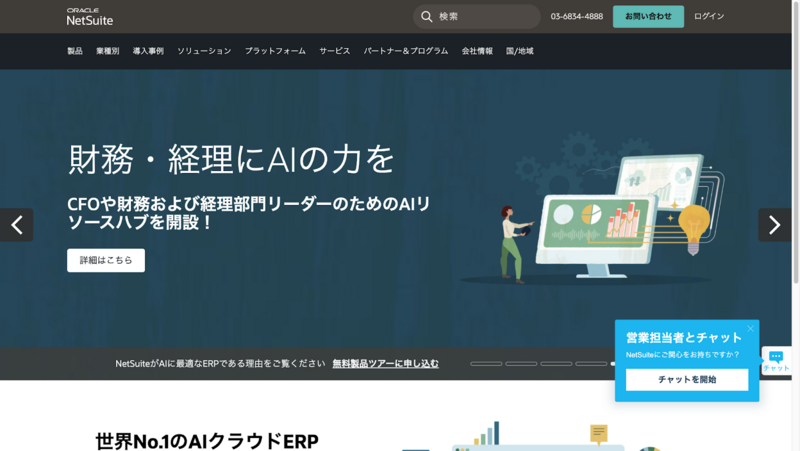Select the first carousel indicator bar
This screenshot has width=800, height=451.
(x=486, y=364)
